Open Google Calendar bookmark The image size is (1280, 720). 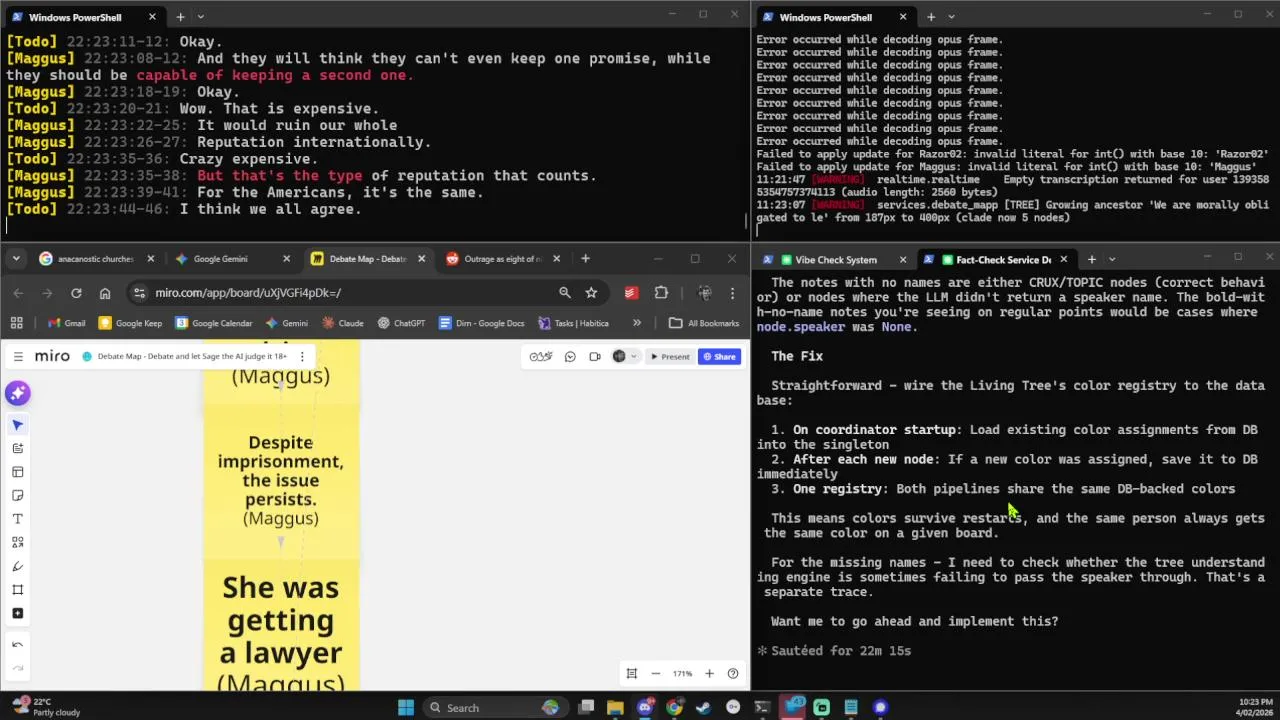[213, 323]
